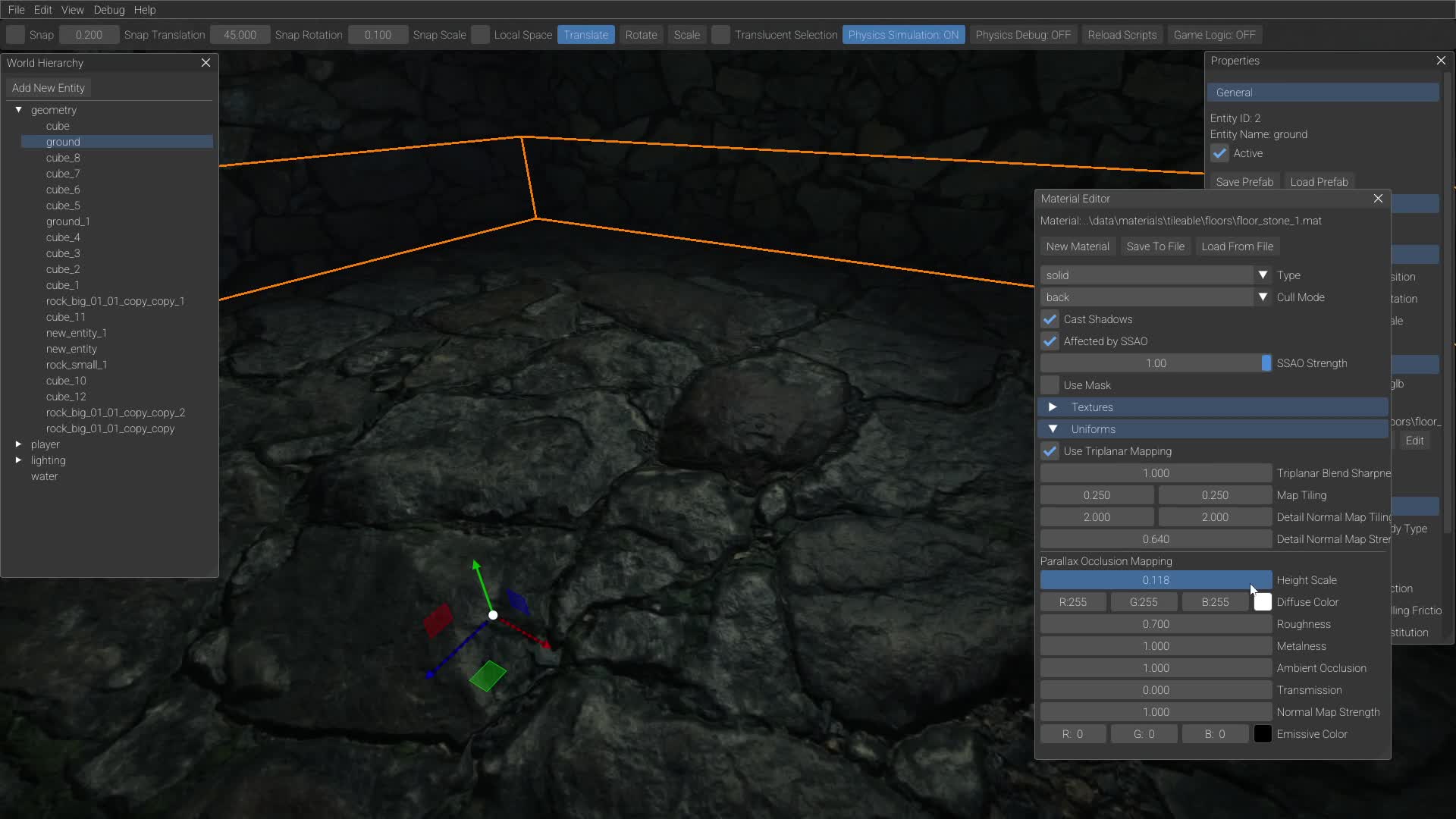
Task: Click the green plane handle of the gizmo
Action: 488,676
